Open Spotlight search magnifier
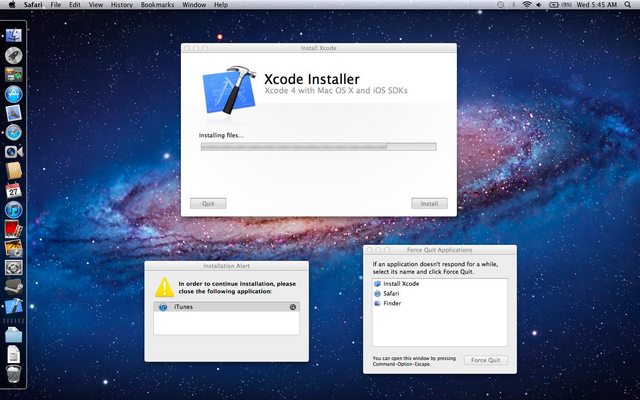The image size is (640, 400). pos(628,5)
